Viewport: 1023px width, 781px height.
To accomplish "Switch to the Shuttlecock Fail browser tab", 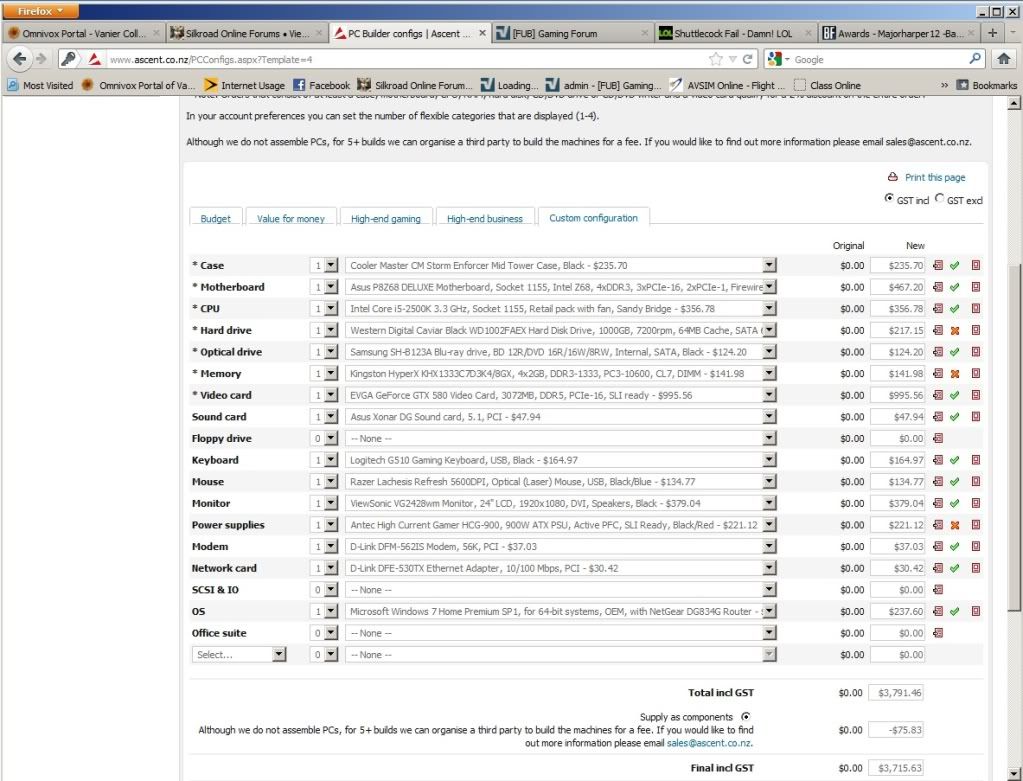I will [735, 33].
